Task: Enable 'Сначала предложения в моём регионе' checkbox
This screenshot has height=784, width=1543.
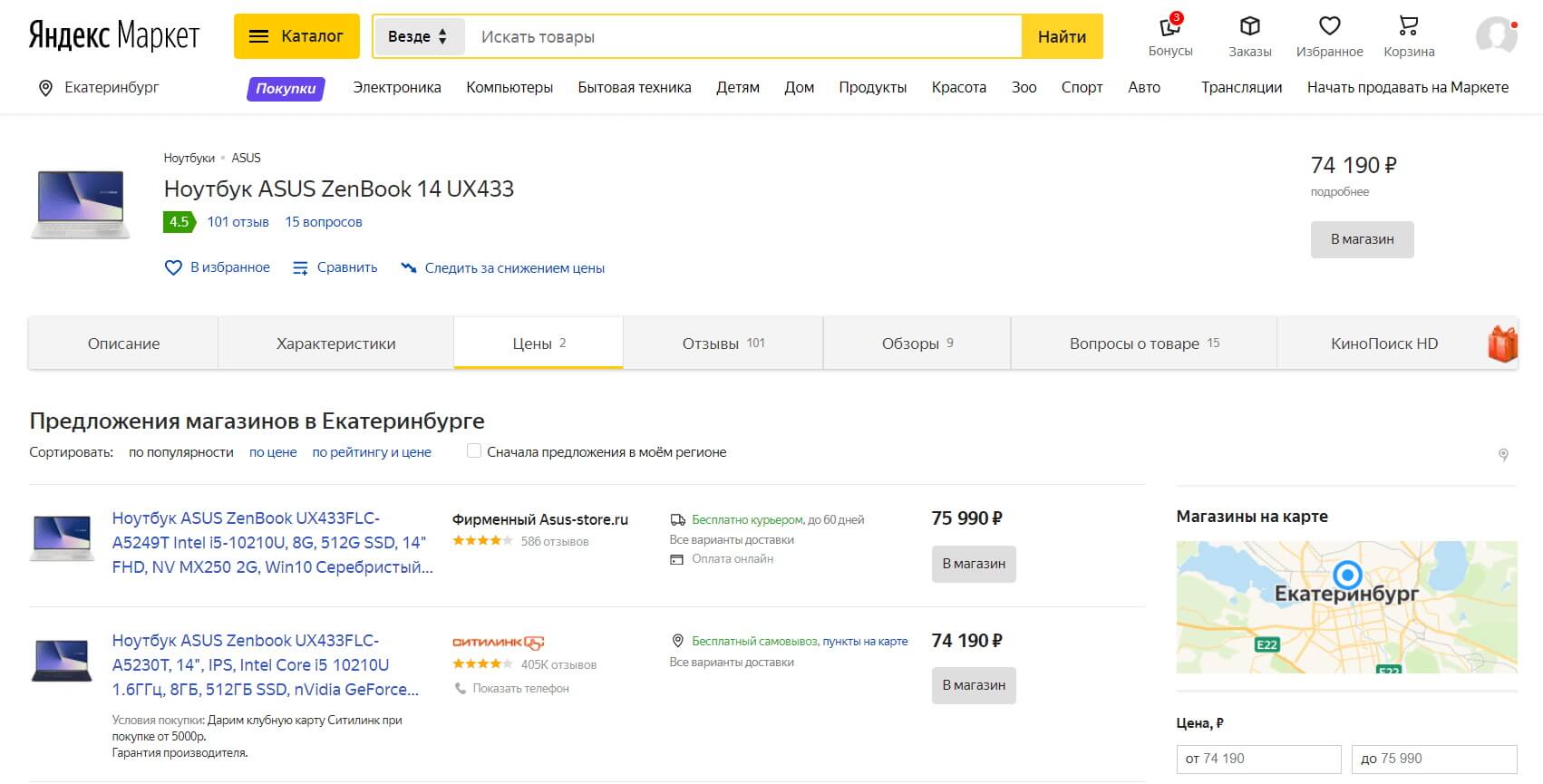Action: [x=474, y=451]
